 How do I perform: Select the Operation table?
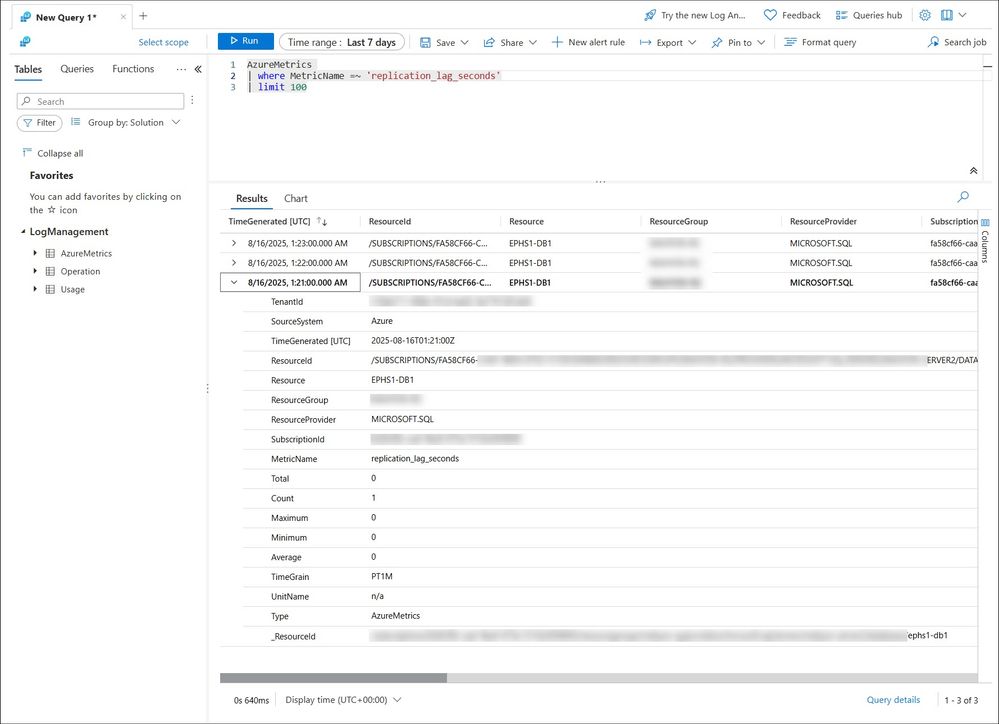click(80, 271)
